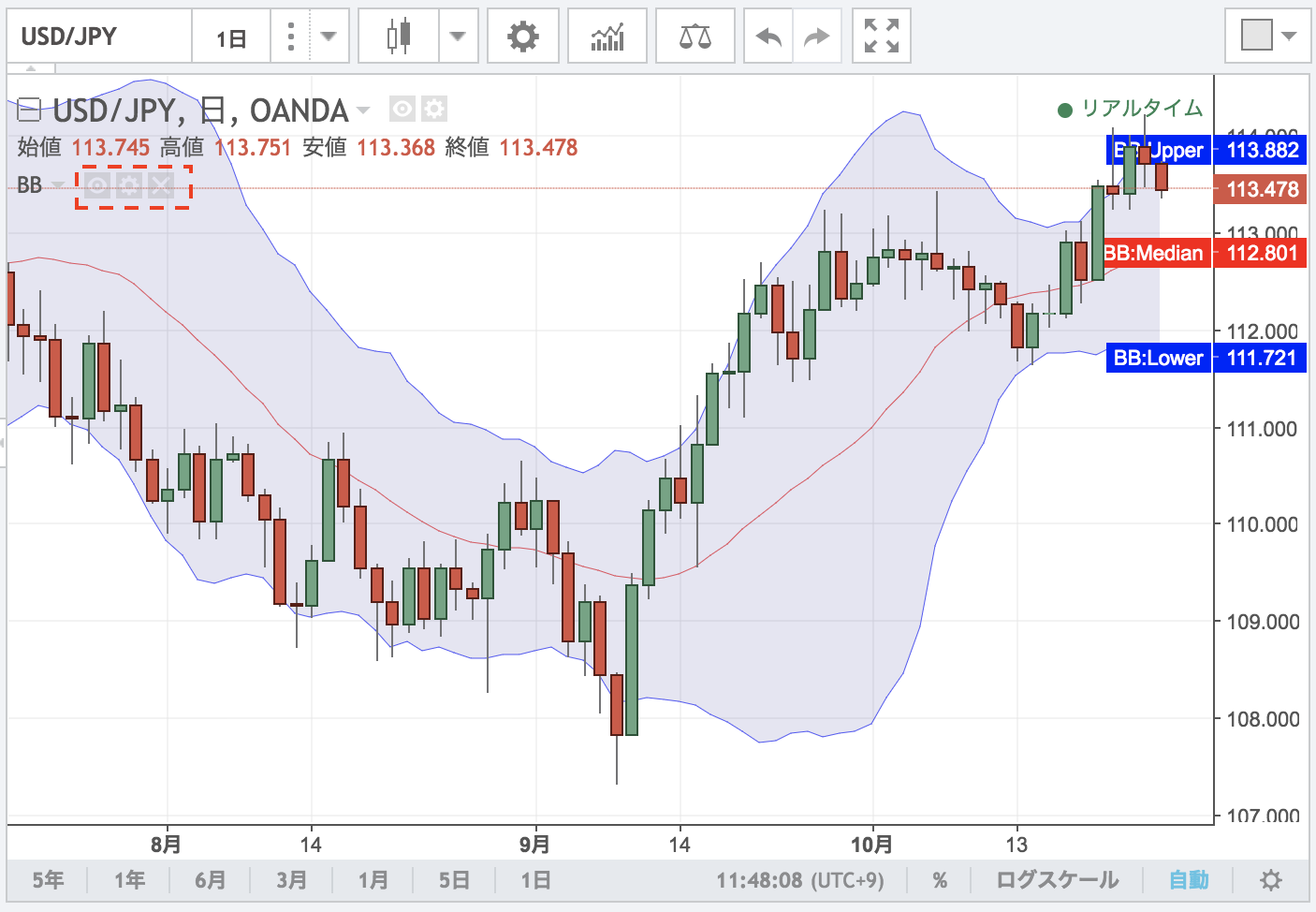Undo the last chart action
The height and width of the screenshot is (912, 1316).
pos(768,37)
